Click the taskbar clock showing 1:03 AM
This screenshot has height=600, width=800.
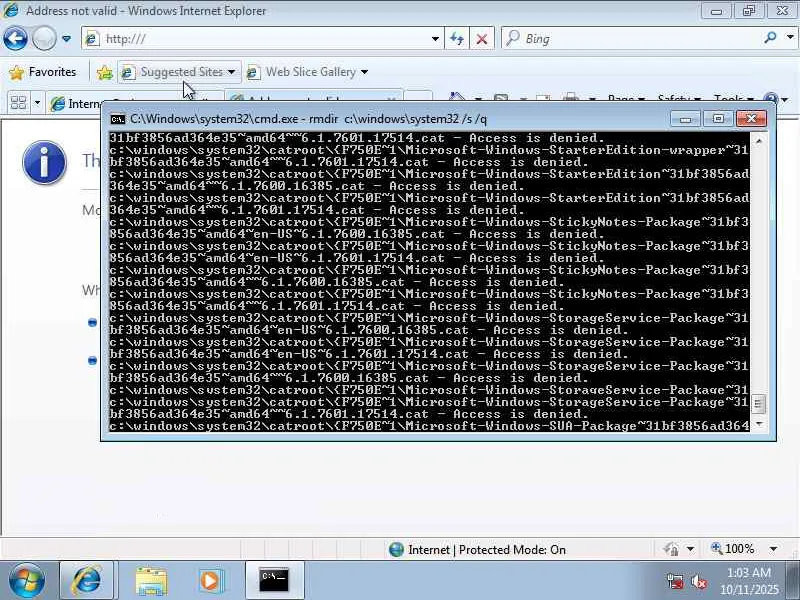749,581
